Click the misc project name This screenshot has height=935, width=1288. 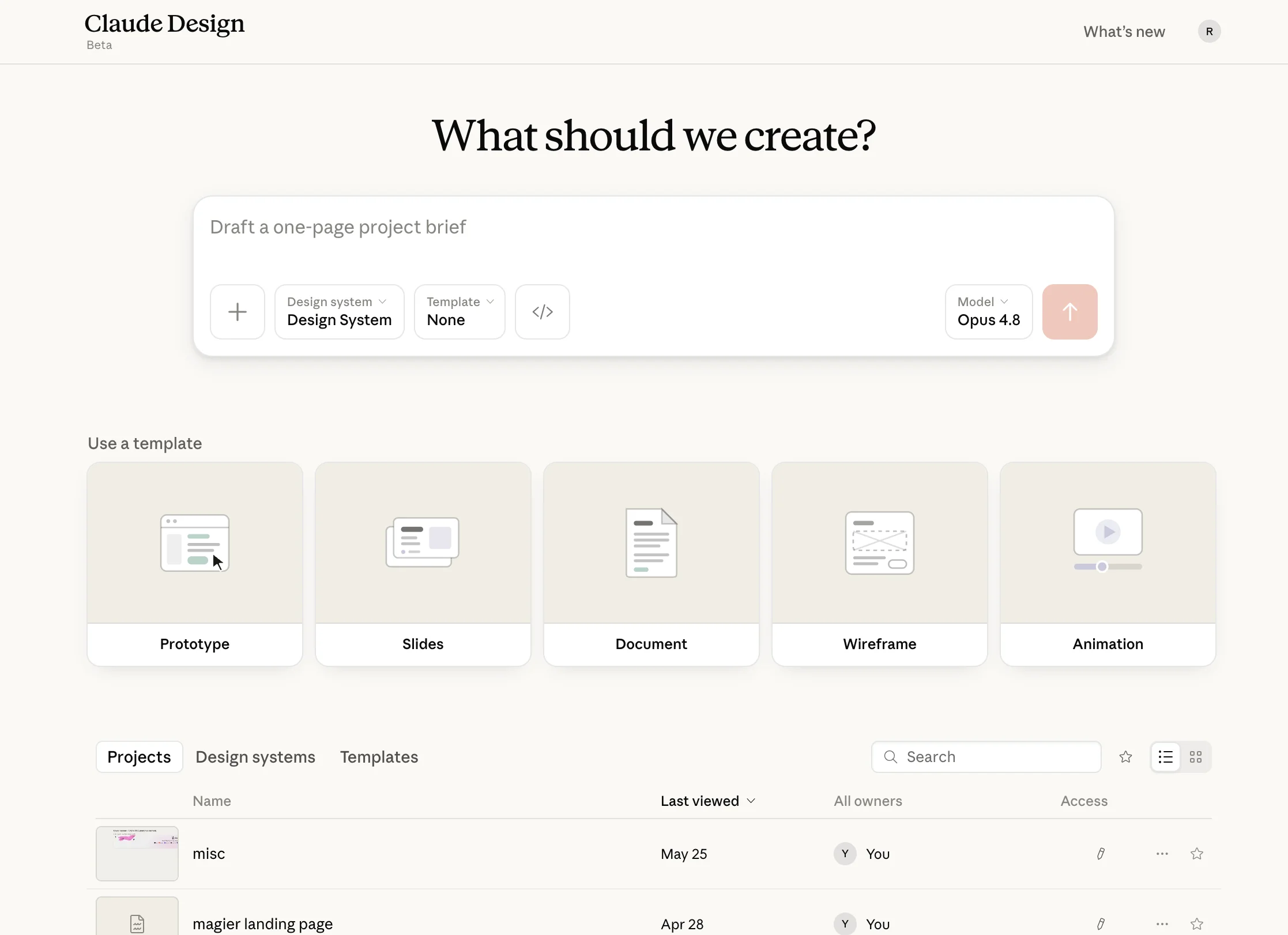click(209, 854)
